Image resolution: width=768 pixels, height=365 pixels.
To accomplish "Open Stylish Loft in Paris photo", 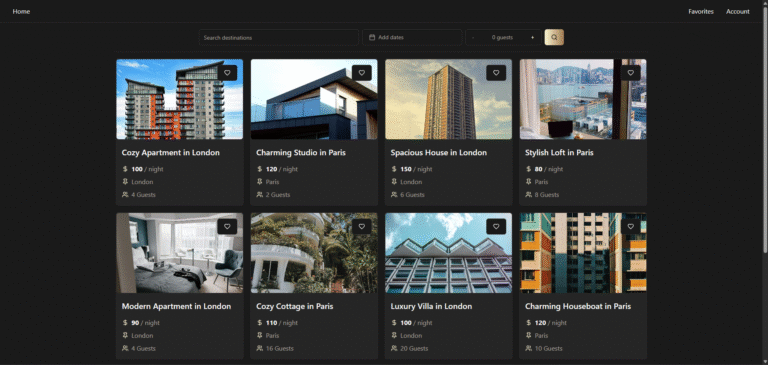I will point(583,99).
